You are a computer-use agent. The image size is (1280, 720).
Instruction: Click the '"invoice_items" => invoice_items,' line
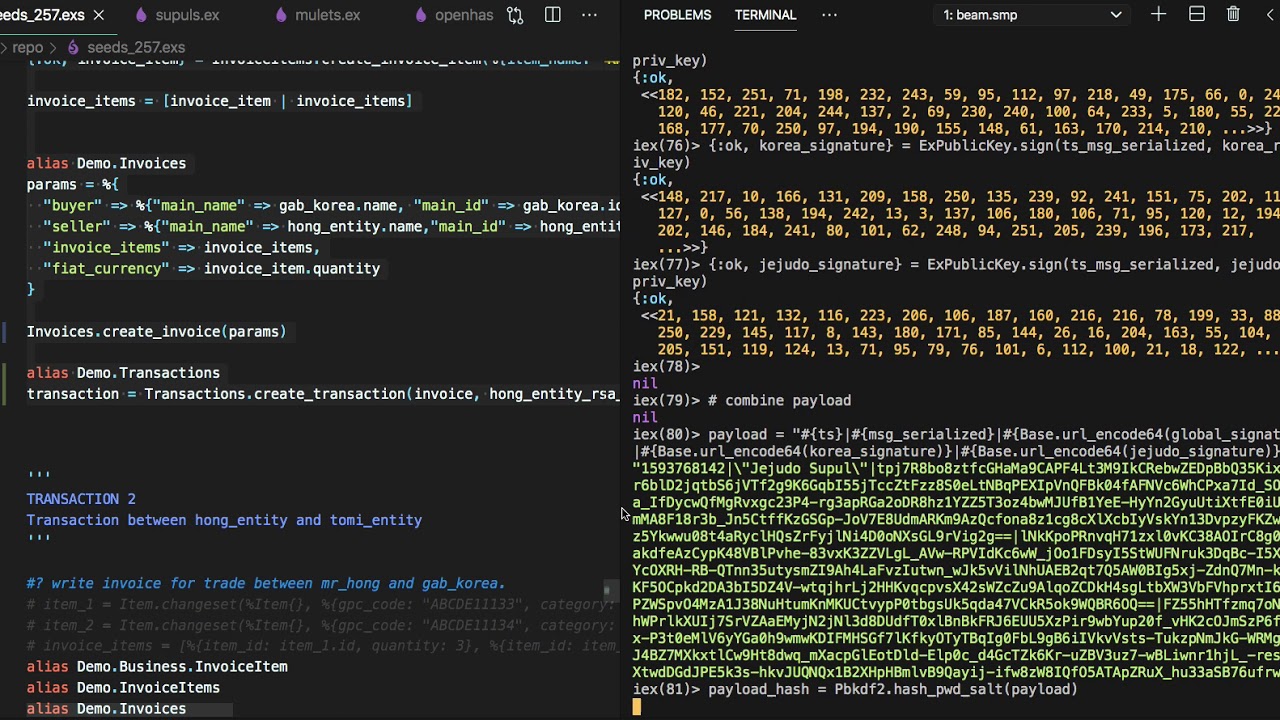click(x=182, y=247)
